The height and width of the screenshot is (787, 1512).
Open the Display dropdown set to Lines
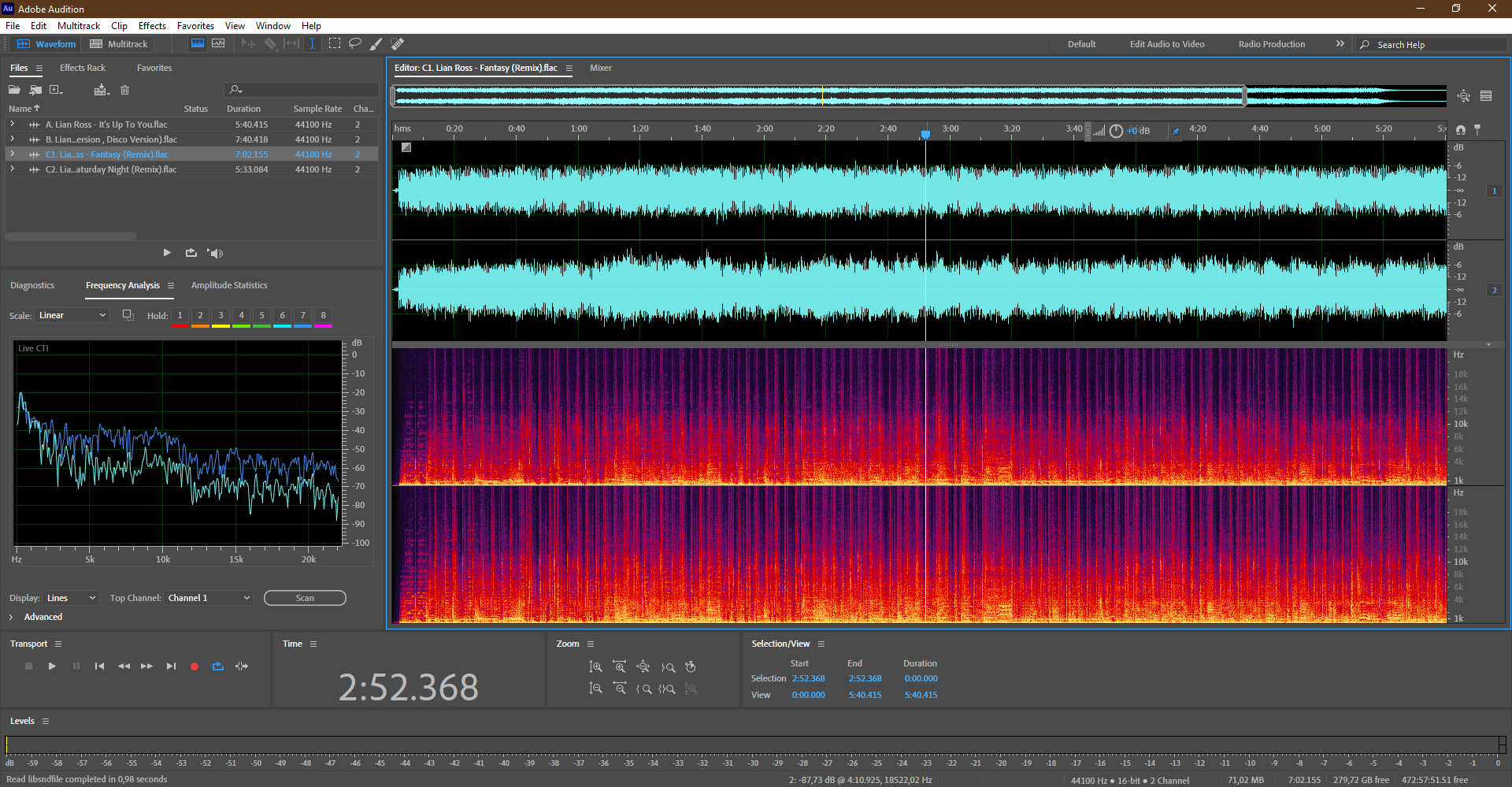tap(71, 598)
